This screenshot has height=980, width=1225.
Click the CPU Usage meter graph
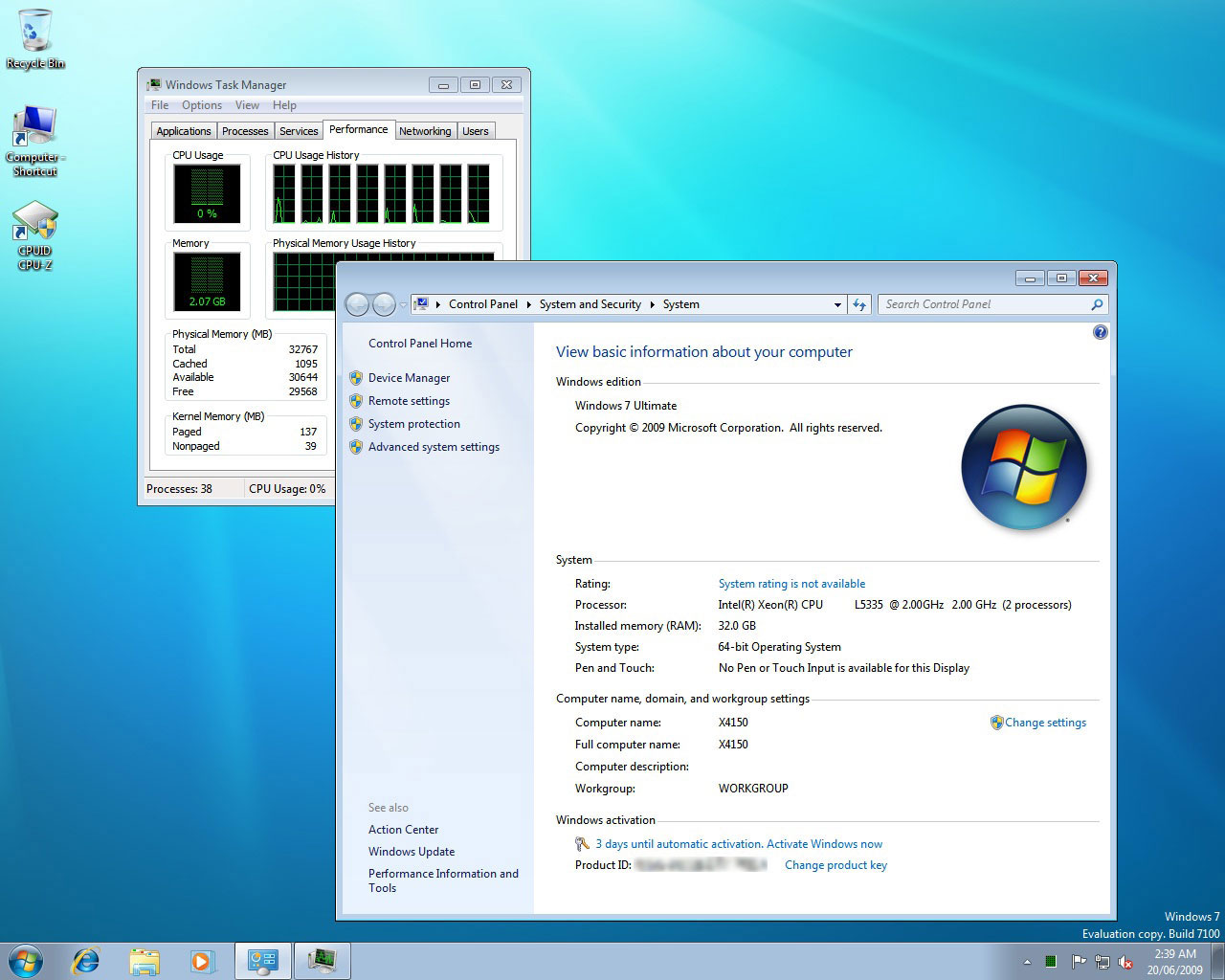tap(207, 193)
